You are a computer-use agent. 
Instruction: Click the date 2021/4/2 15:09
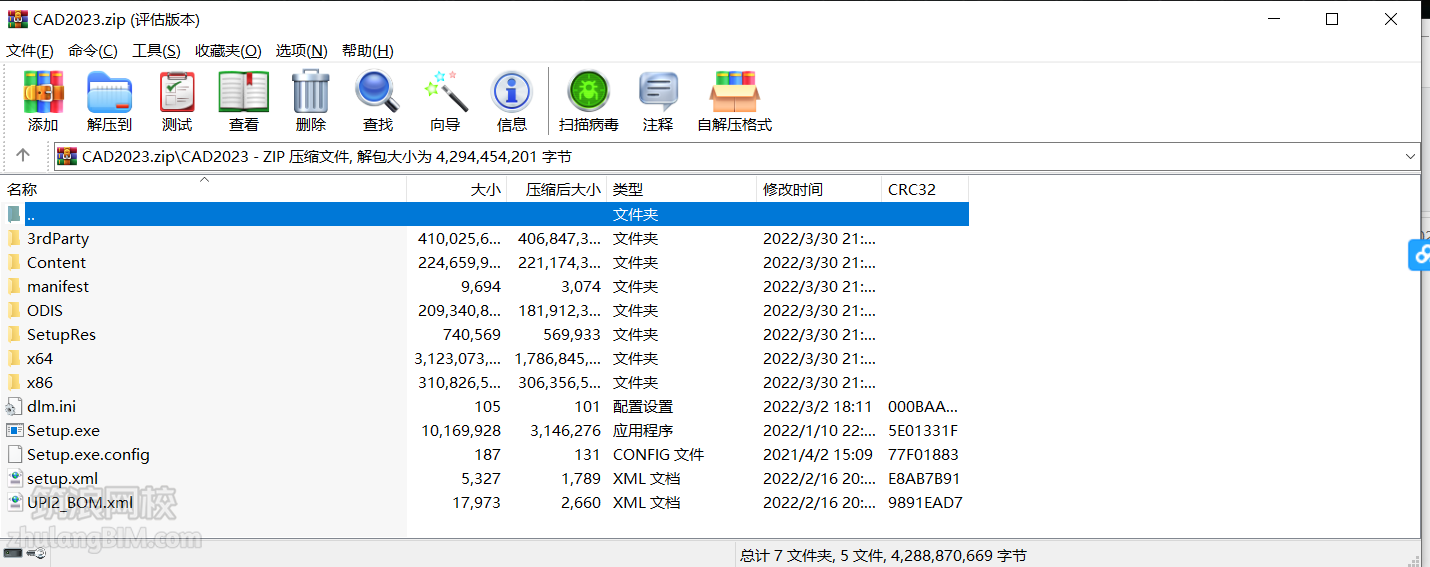pos(818,454)
